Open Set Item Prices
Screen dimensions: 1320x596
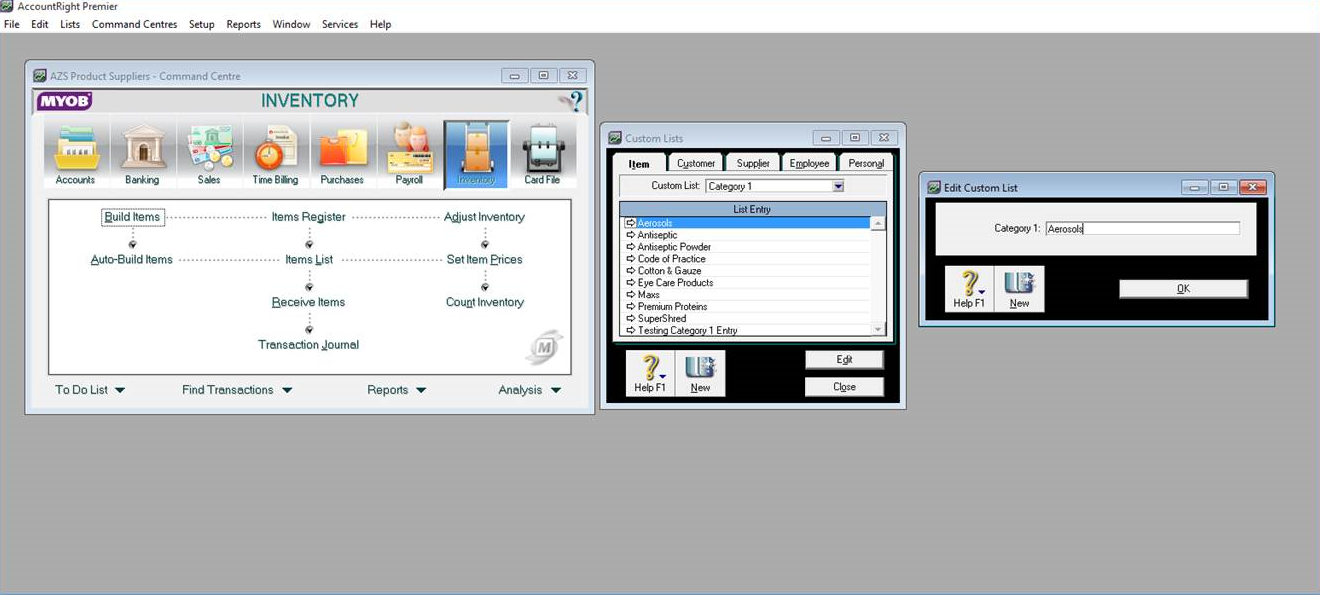(x=484, y=260)
